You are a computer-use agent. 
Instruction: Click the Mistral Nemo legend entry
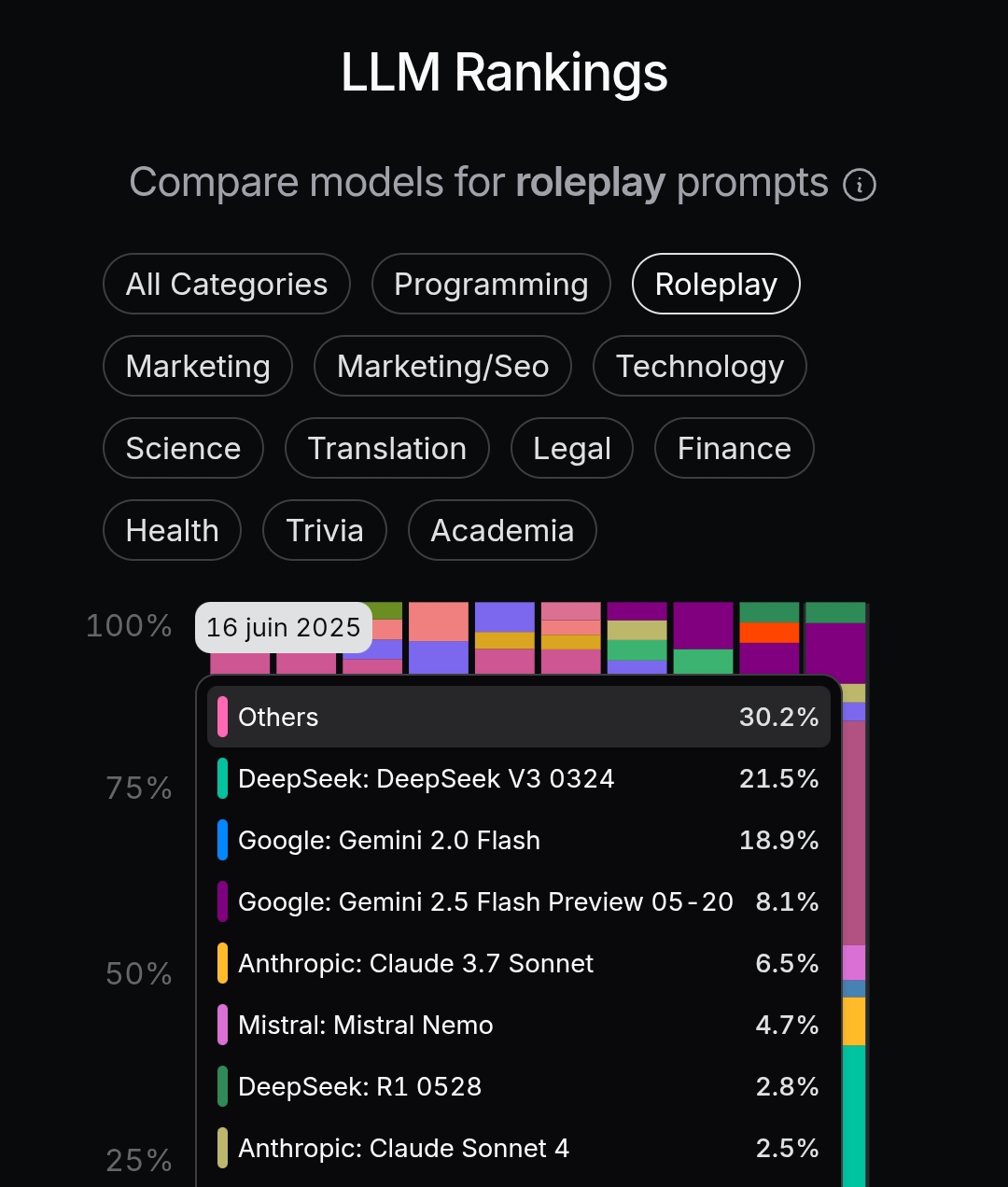pyautogui.click(x=519, y=1025)
